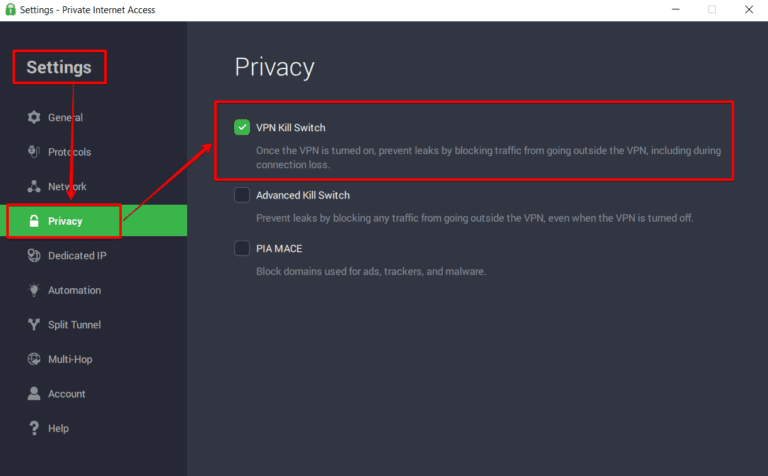Go to the Network settings label
The height and width of the screenshot is (476, 768).
pyautogui.click(x=67, y=187)
